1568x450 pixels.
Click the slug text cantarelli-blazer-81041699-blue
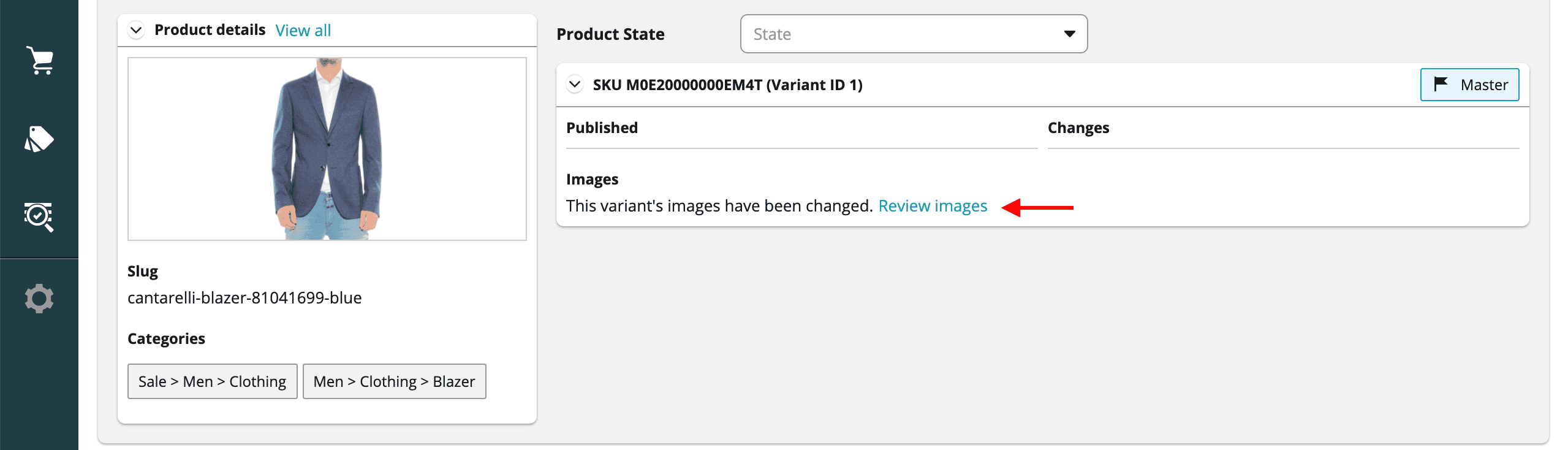244,298
